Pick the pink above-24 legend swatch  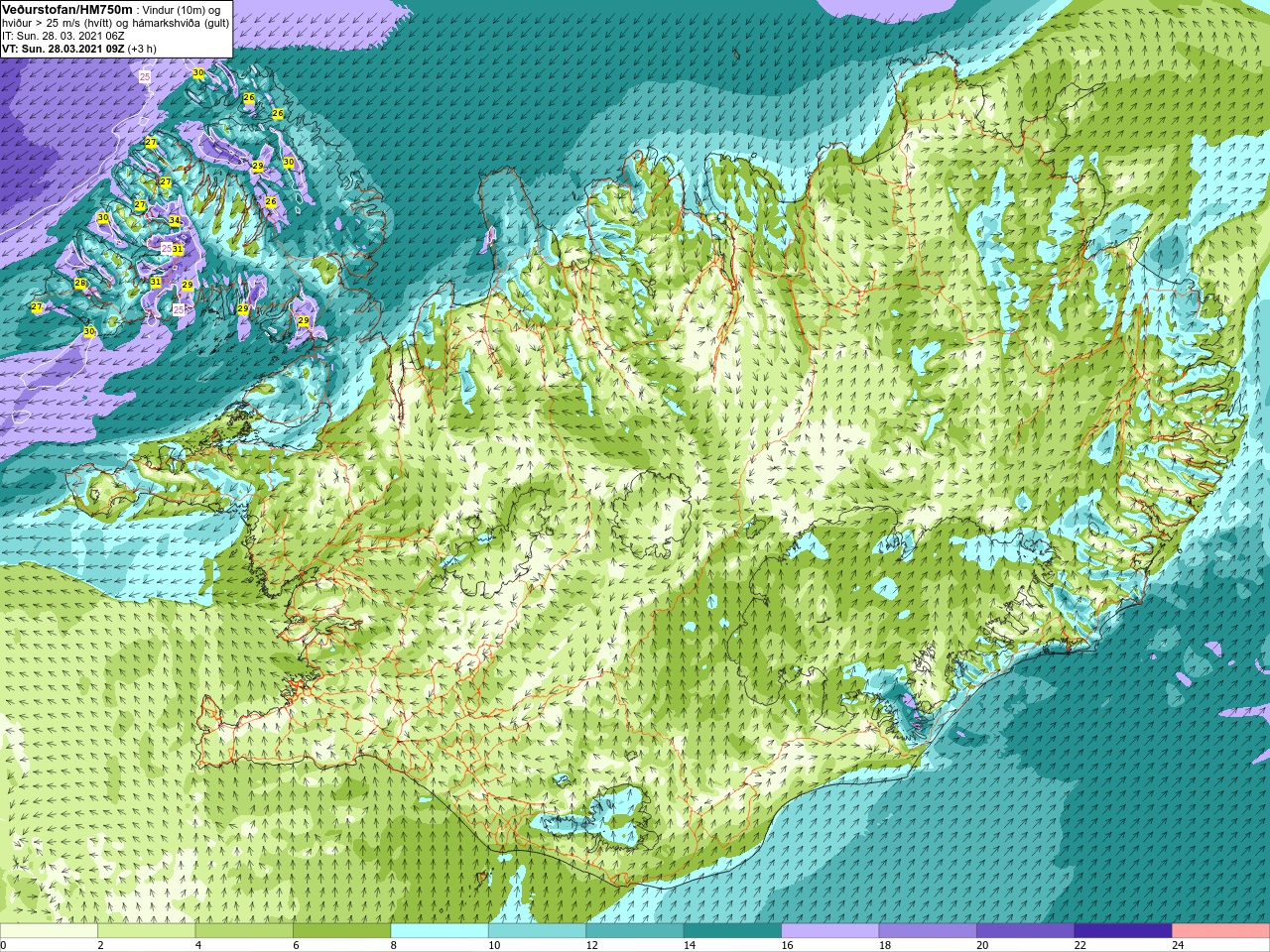coord(1221,931)
